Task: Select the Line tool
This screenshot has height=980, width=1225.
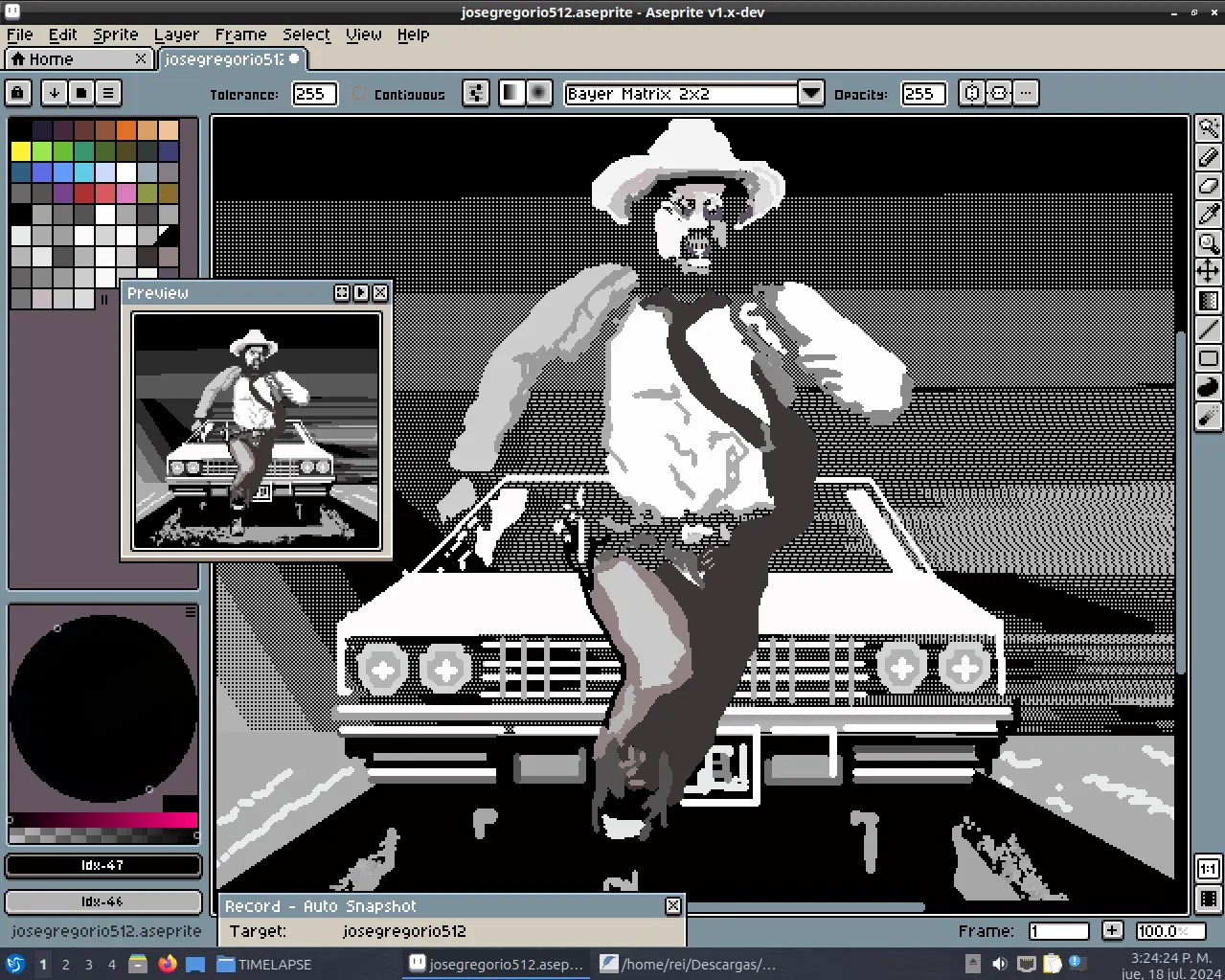Action: pos(1209,330)
